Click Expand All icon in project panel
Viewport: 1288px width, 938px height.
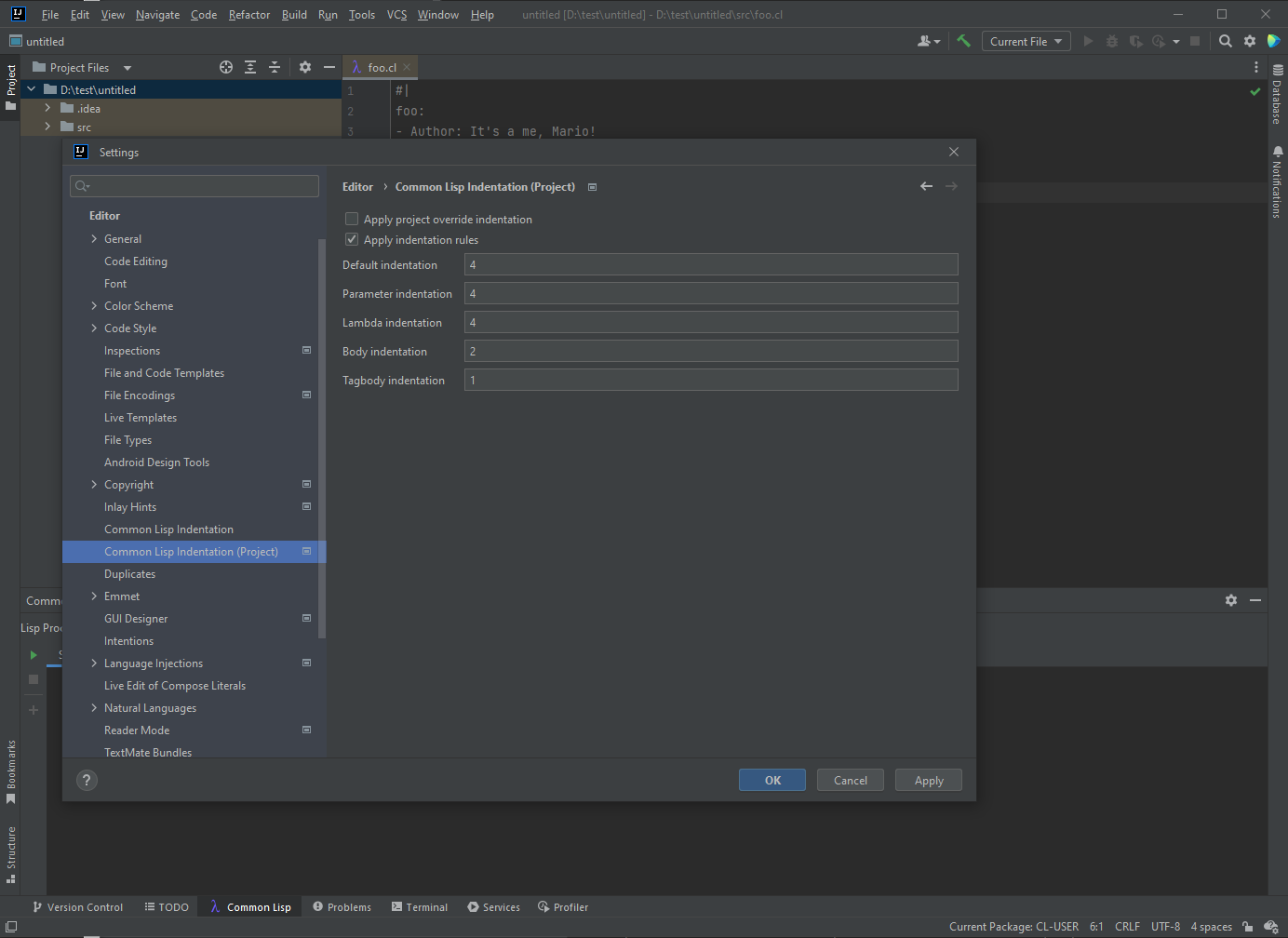pos(250,67)
